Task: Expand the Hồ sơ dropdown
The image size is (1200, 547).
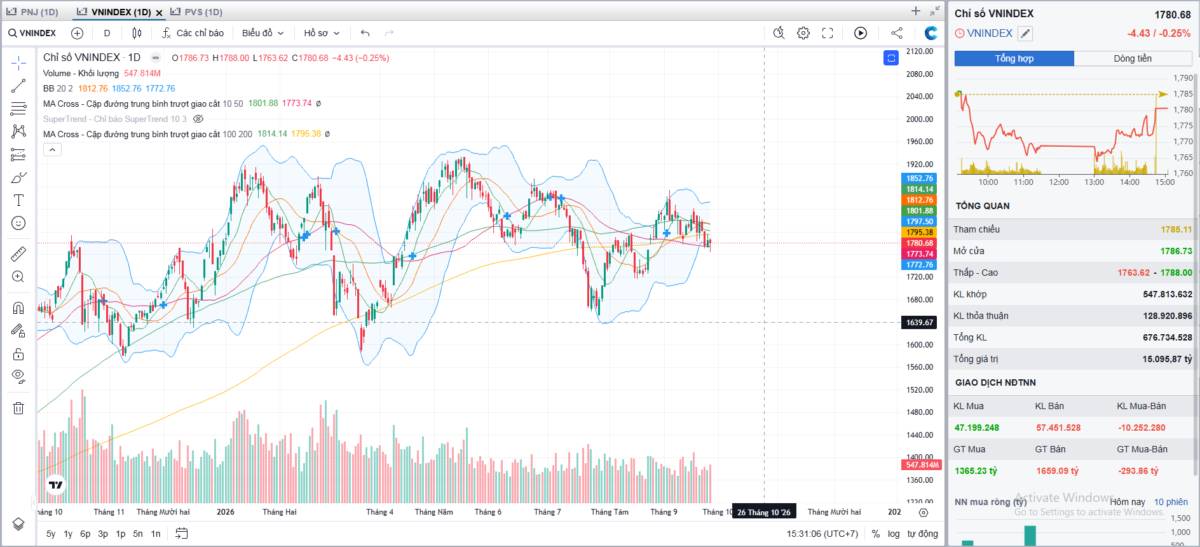Action: 321,33
